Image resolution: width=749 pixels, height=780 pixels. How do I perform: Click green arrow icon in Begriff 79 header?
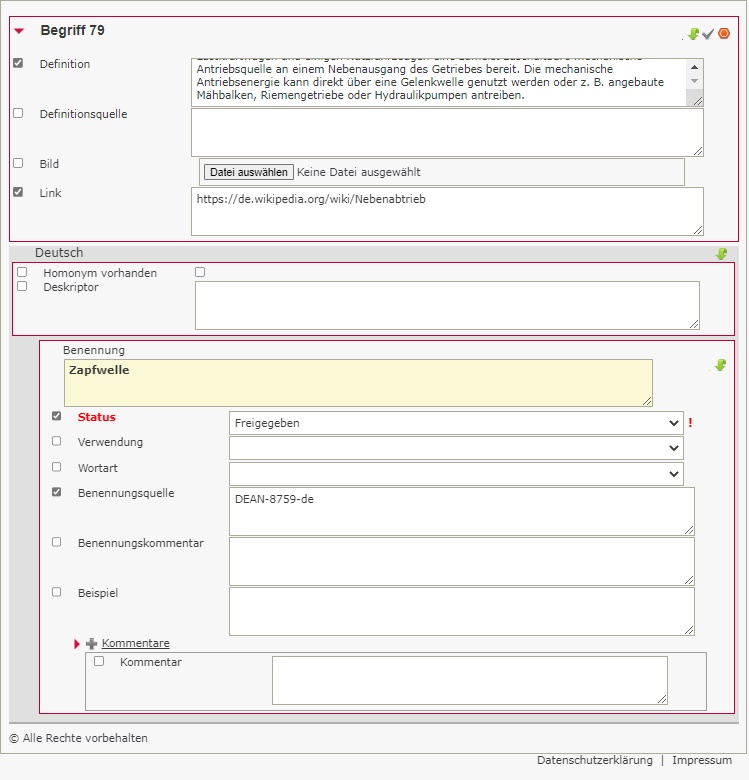click(694, 34)
